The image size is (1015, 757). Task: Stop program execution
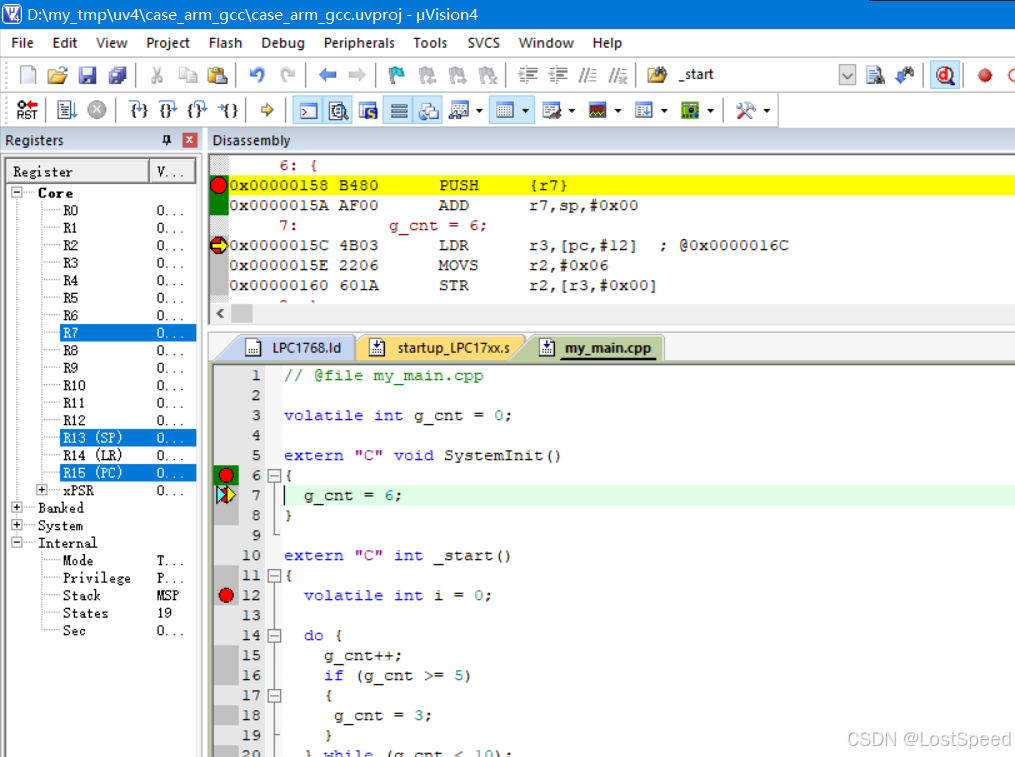(x=96, y=110)
